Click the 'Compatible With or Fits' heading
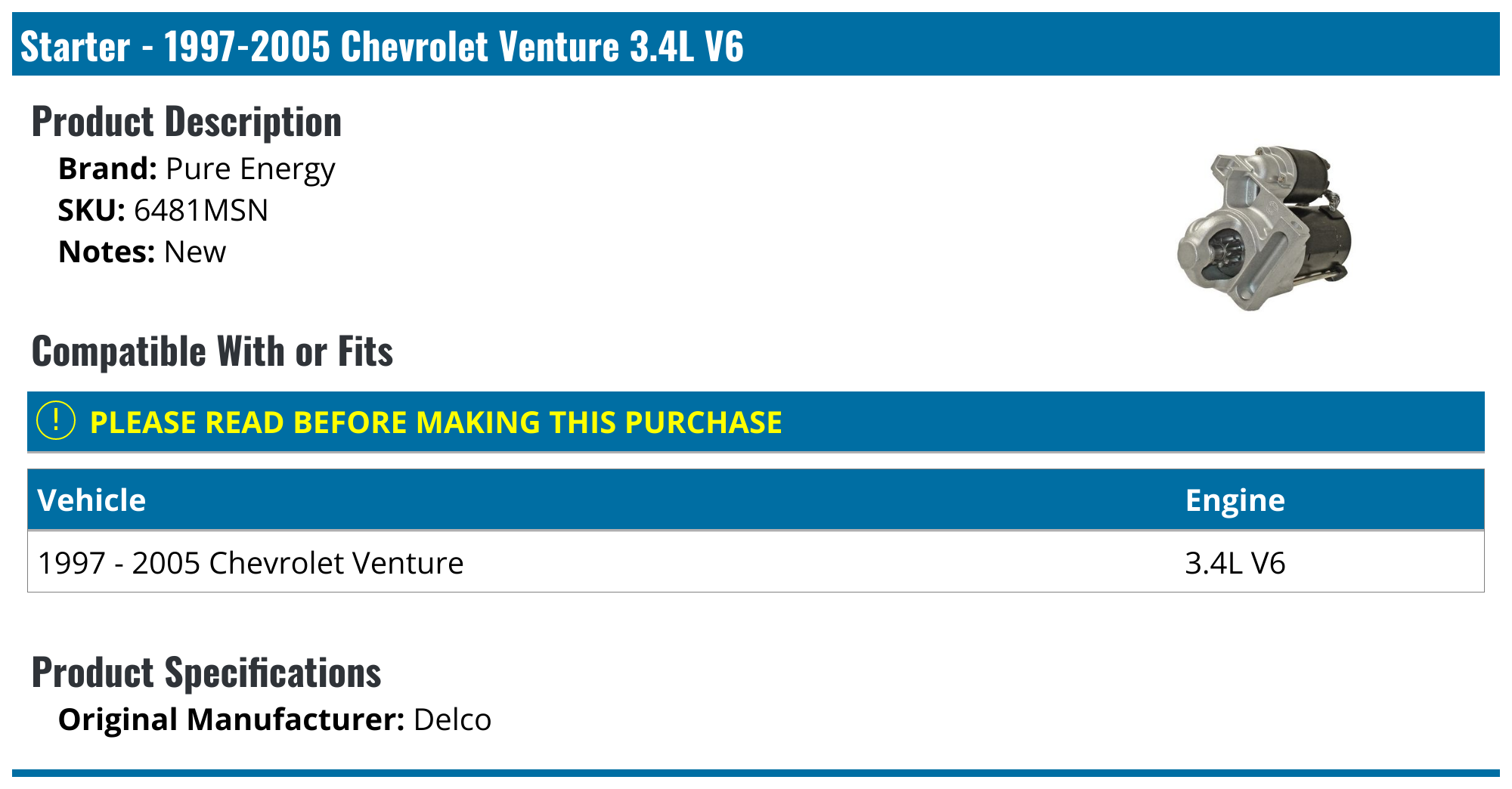This screenshot has height=789, width=1512. pos(212,351)
